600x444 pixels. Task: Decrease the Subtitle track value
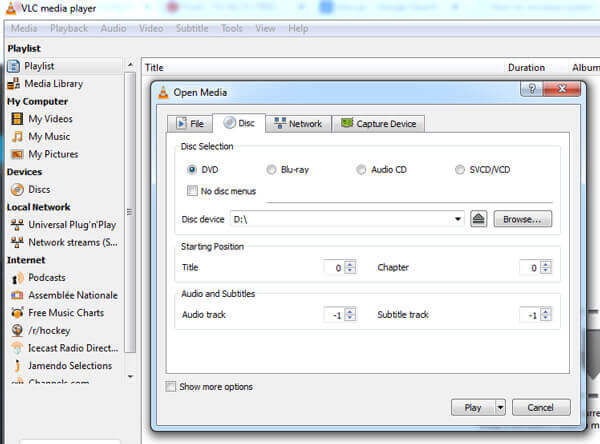coord(546,318)
